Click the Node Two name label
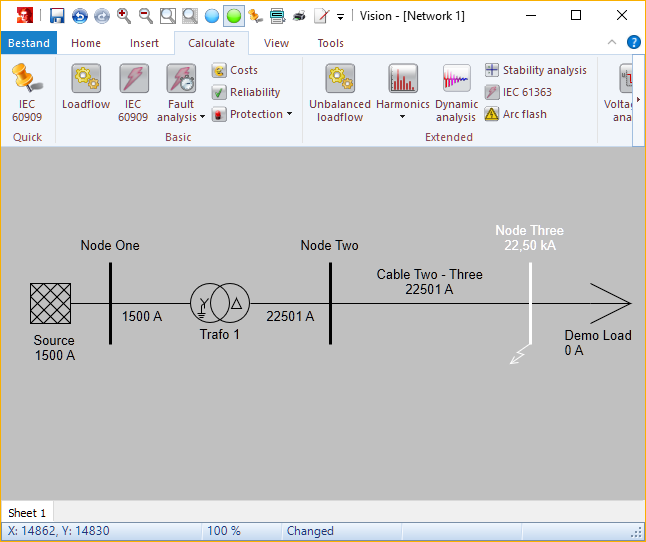Viewport: 646px width, 542px height. [x=330, y=245]
